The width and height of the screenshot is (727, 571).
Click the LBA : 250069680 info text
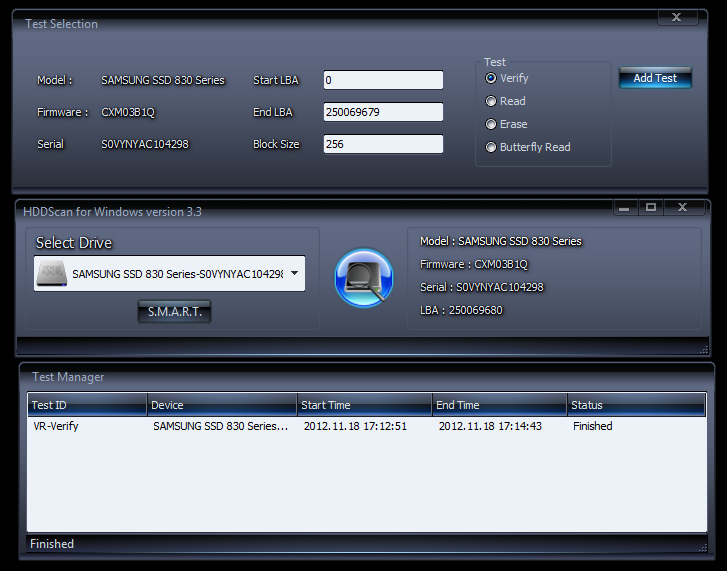pos(461,310)
